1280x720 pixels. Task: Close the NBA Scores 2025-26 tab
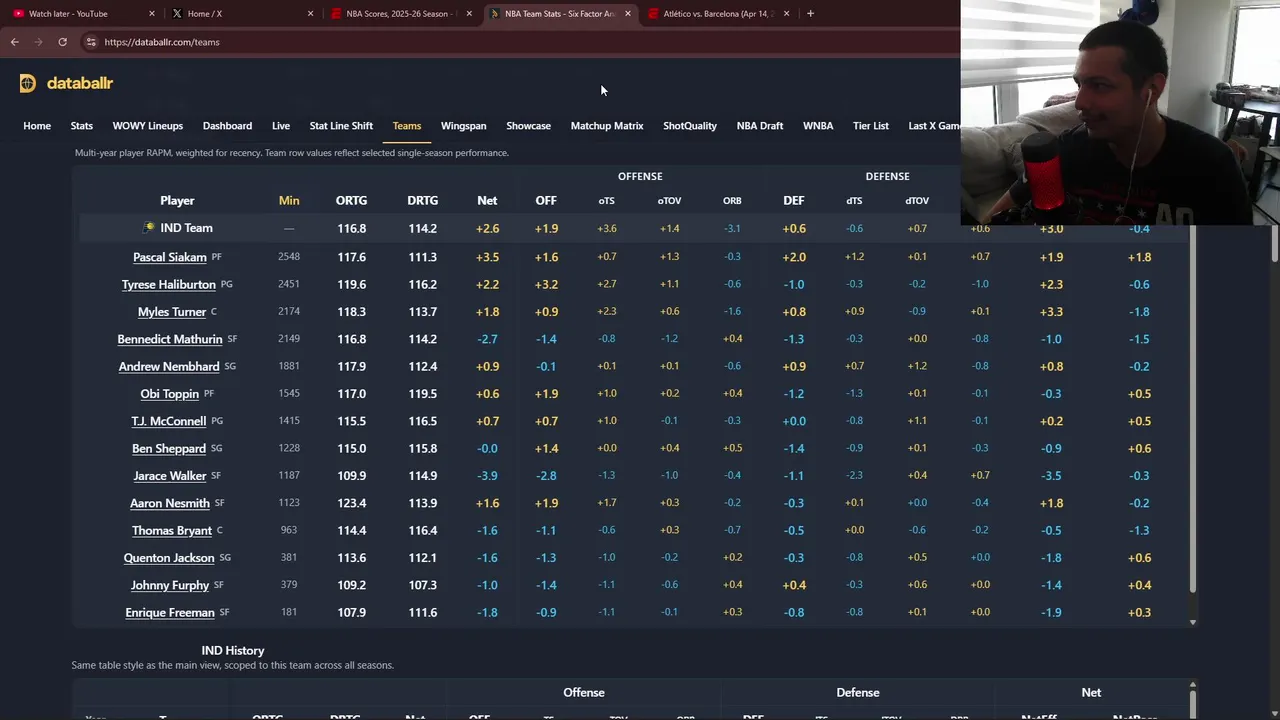(469, 14)
